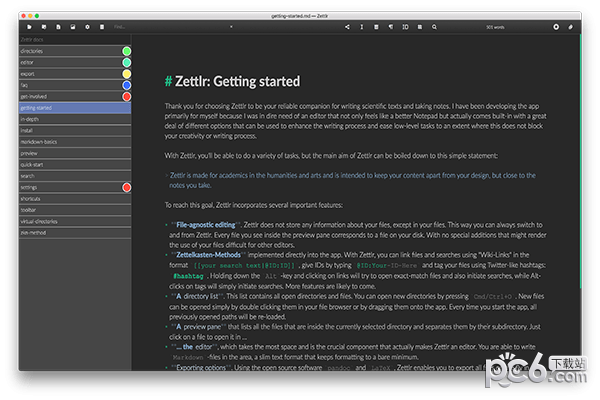Click the blockquote 'Zettlr is made for academics'
The width and height of the screenshot is (600, 400).
[x=352, y=180]
